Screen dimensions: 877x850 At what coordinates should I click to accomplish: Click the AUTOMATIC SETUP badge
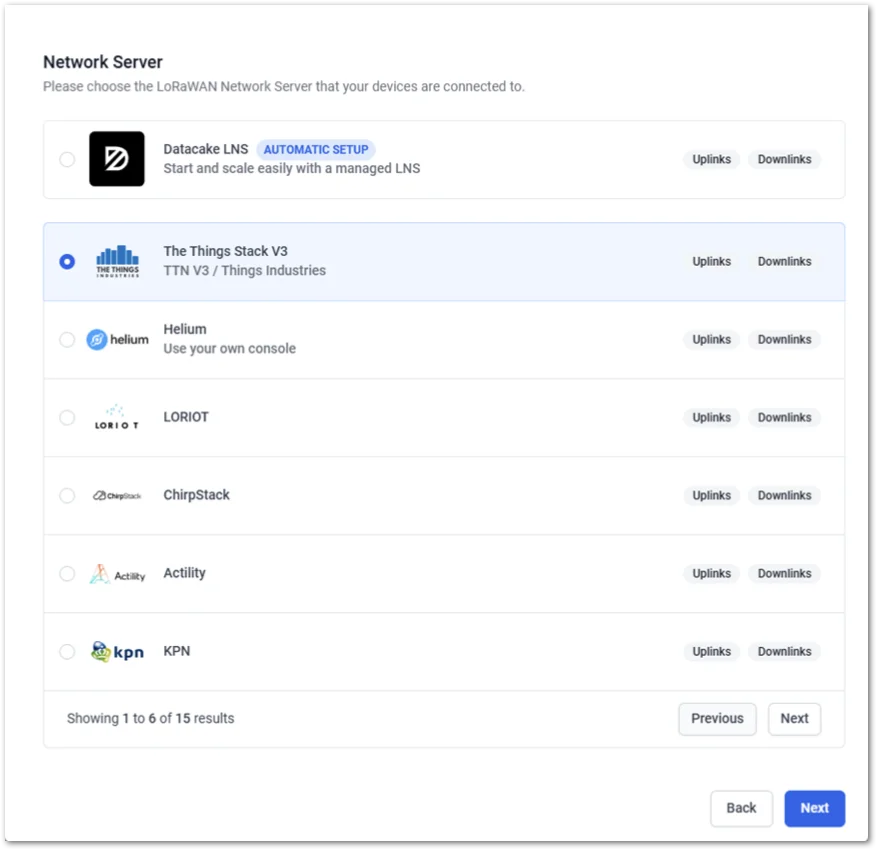point(316,149)
